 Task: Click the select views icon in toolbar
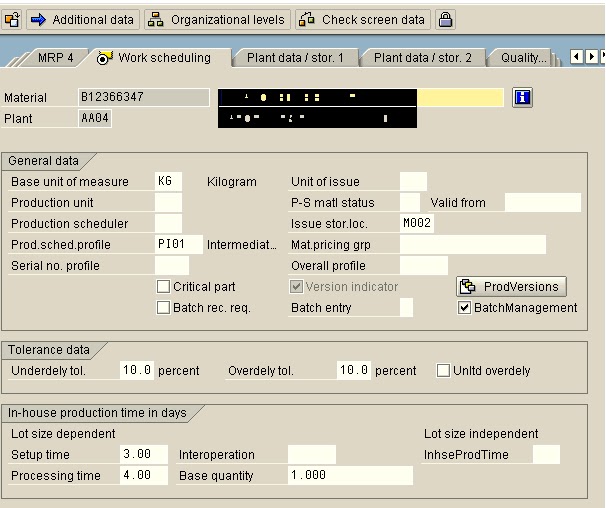pos(12,19)
